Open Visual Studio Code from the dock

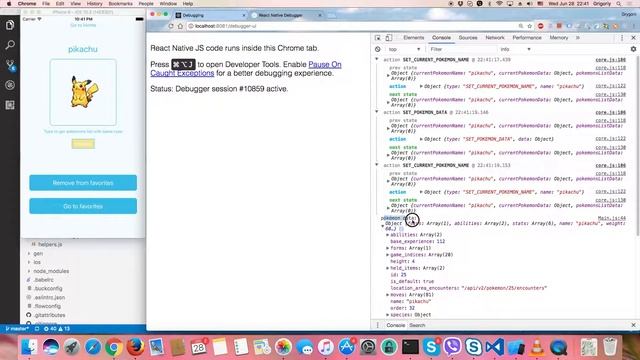pos(495,347)
